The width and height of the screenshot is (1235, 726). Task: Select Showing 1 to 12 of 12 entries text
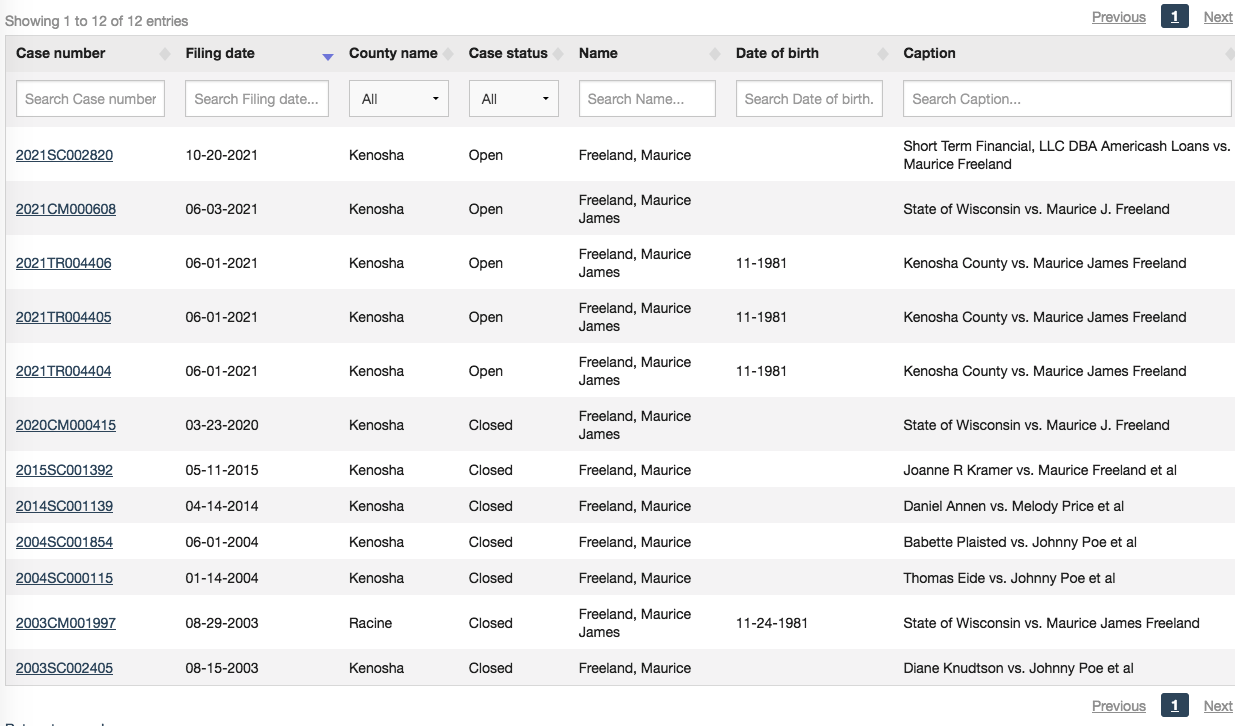tap(96, 21)
